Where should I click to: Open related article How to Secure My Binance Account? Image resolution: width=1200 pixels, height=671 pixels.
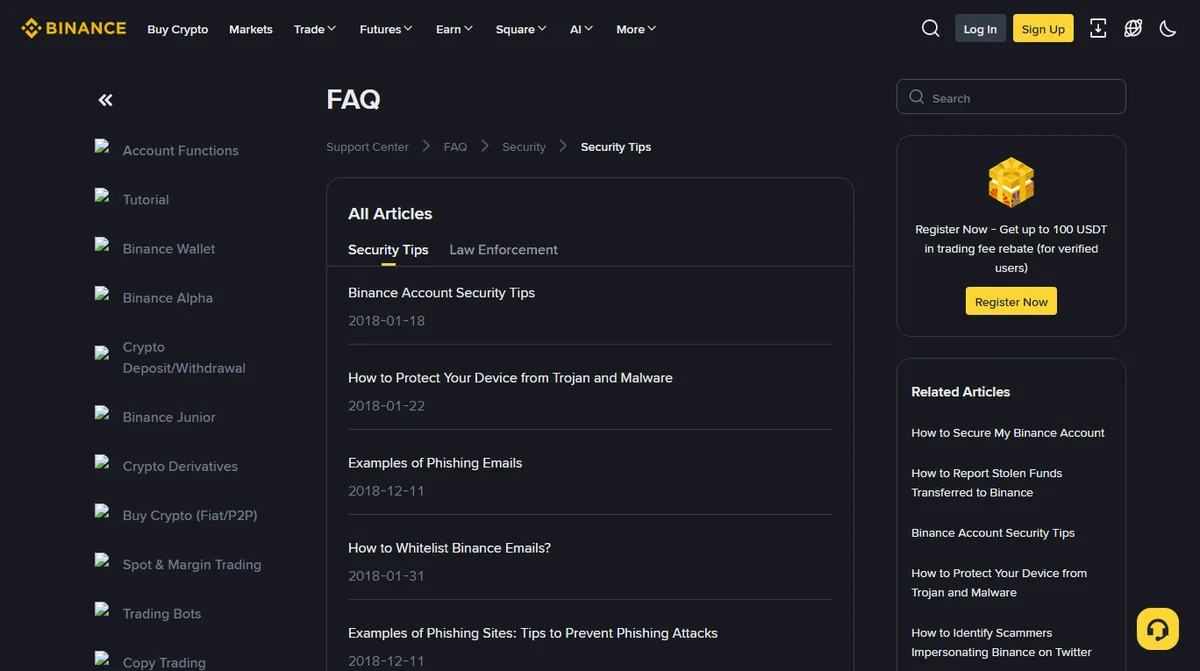click(x=1008, y=433)
